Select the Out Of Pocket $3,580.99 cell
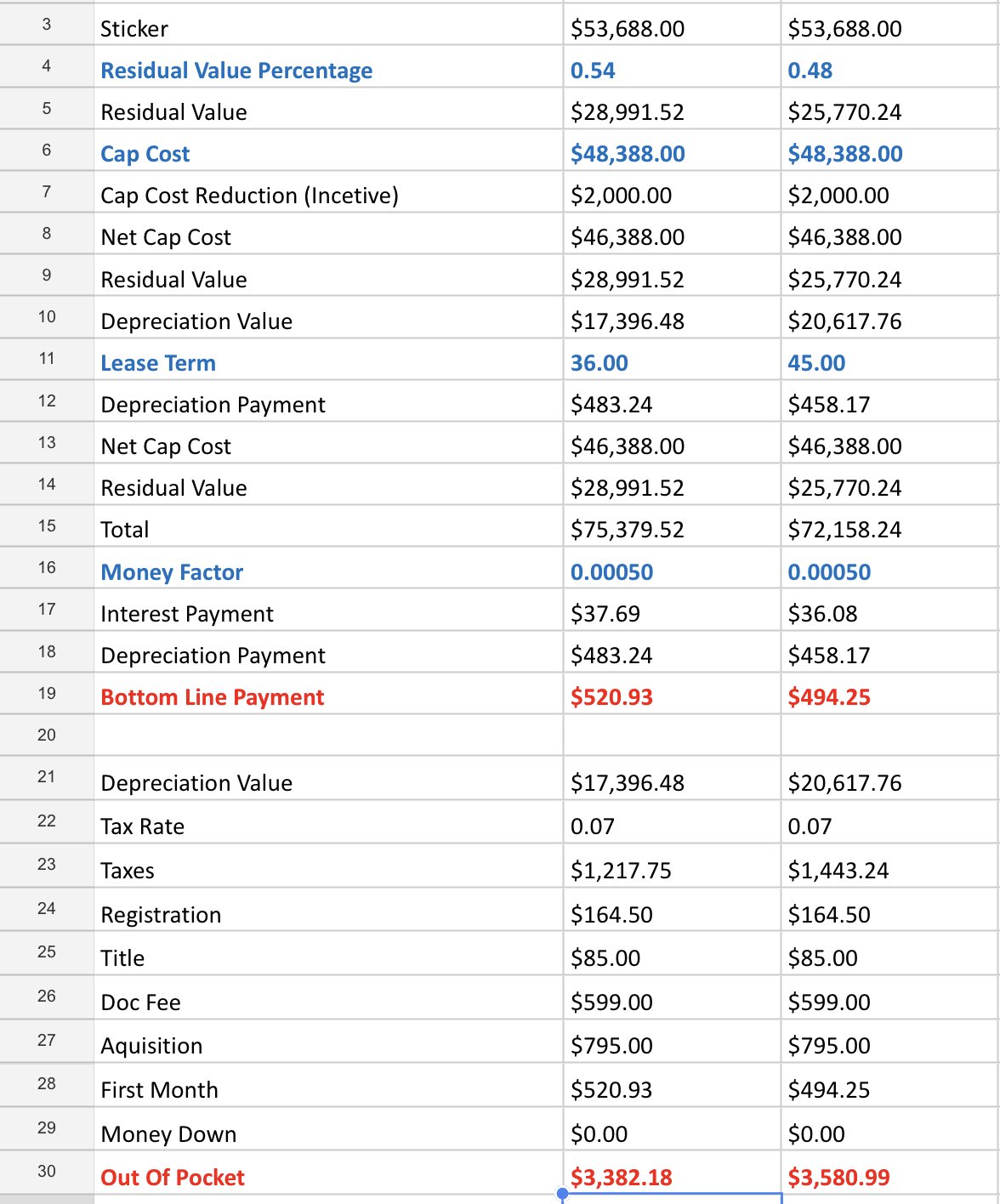The image size is (1000, 1204). tap(889, 1174)
